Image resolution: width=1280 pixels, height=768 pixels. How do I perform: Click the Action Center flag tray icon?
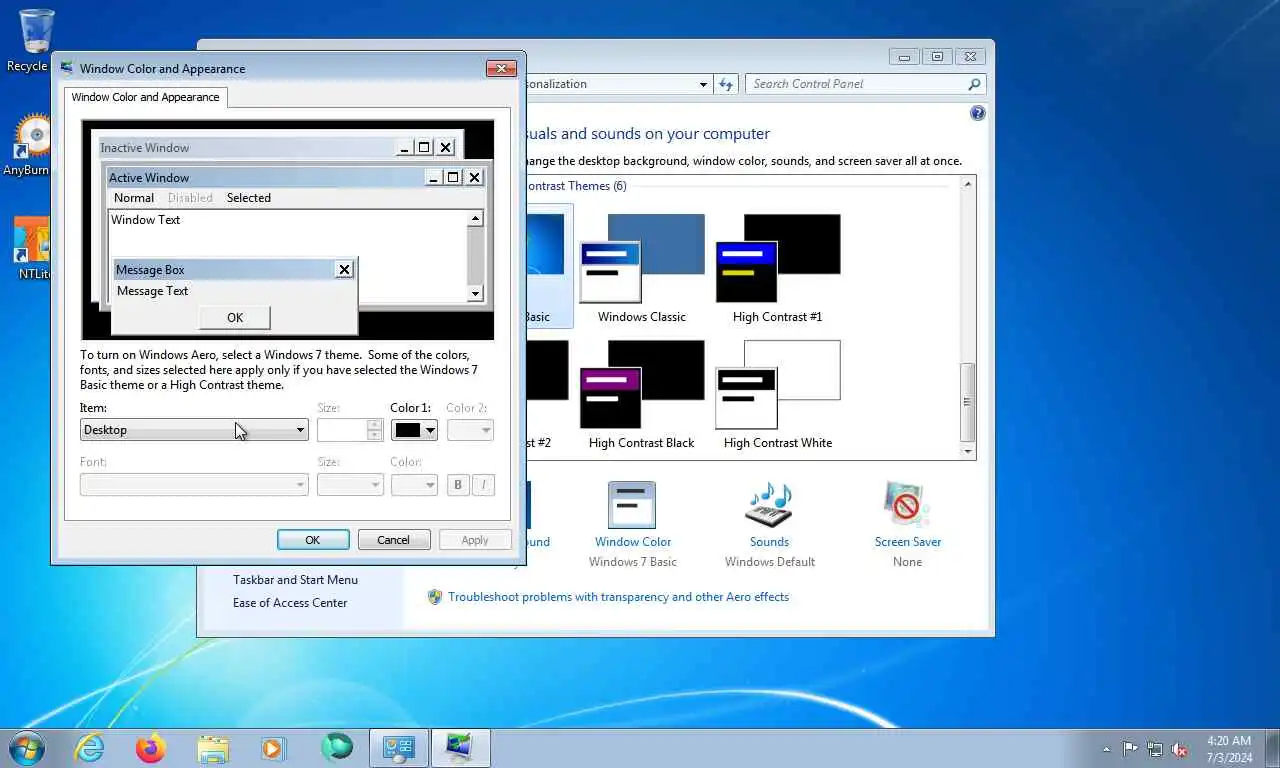[1130, 749]
